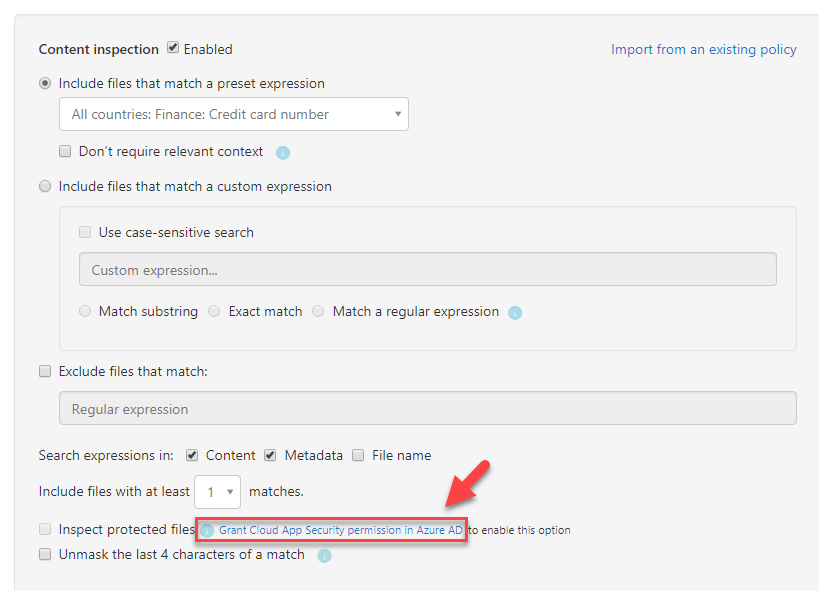Select Include files matching a custom expression
The width and height of the screenshot is (819, 591).
pos(45,186)
